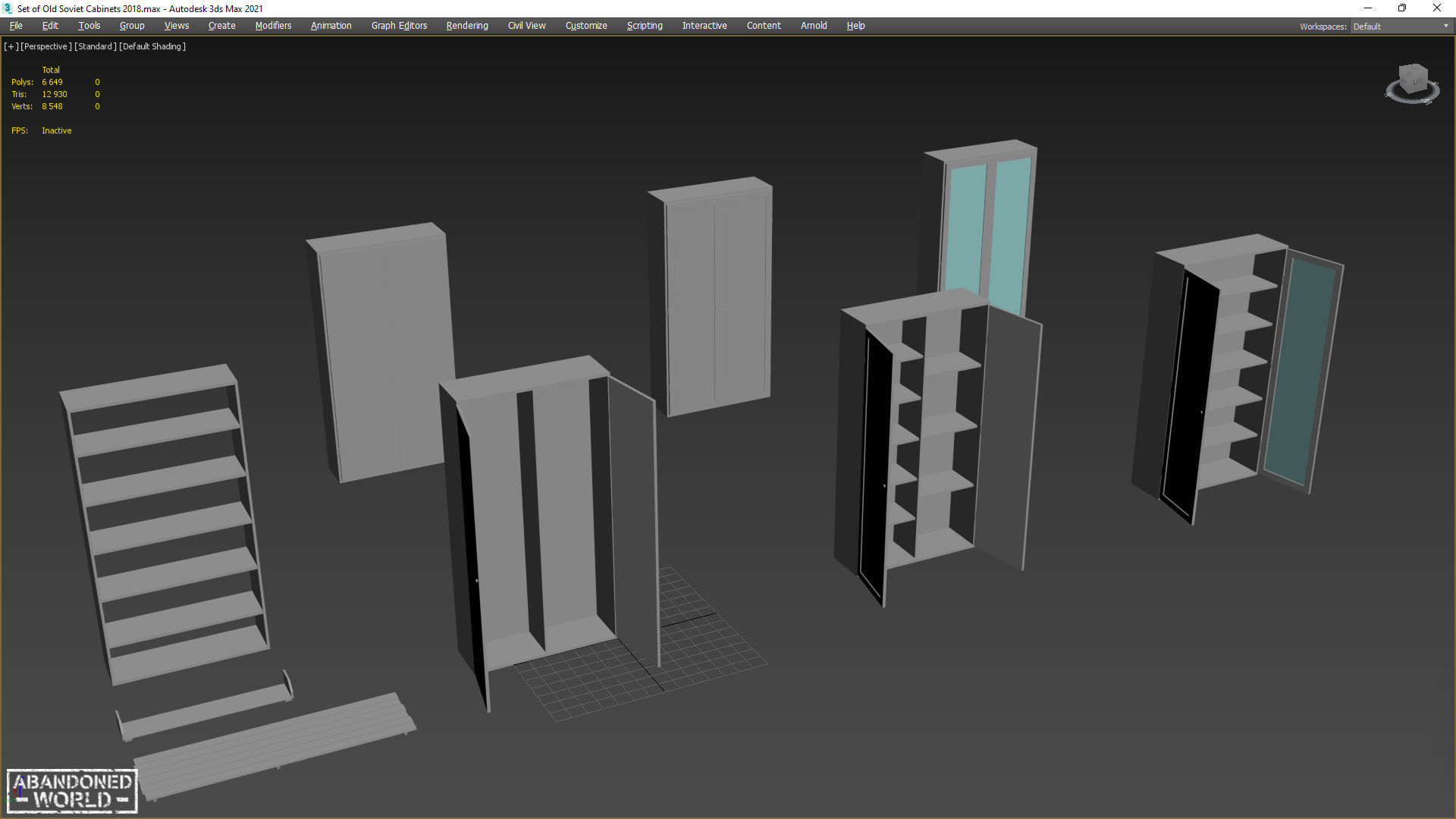Screen dimensions: 1456x819
Task: Click the Verts count 8 548 statistic
Action: click(52, 106)
